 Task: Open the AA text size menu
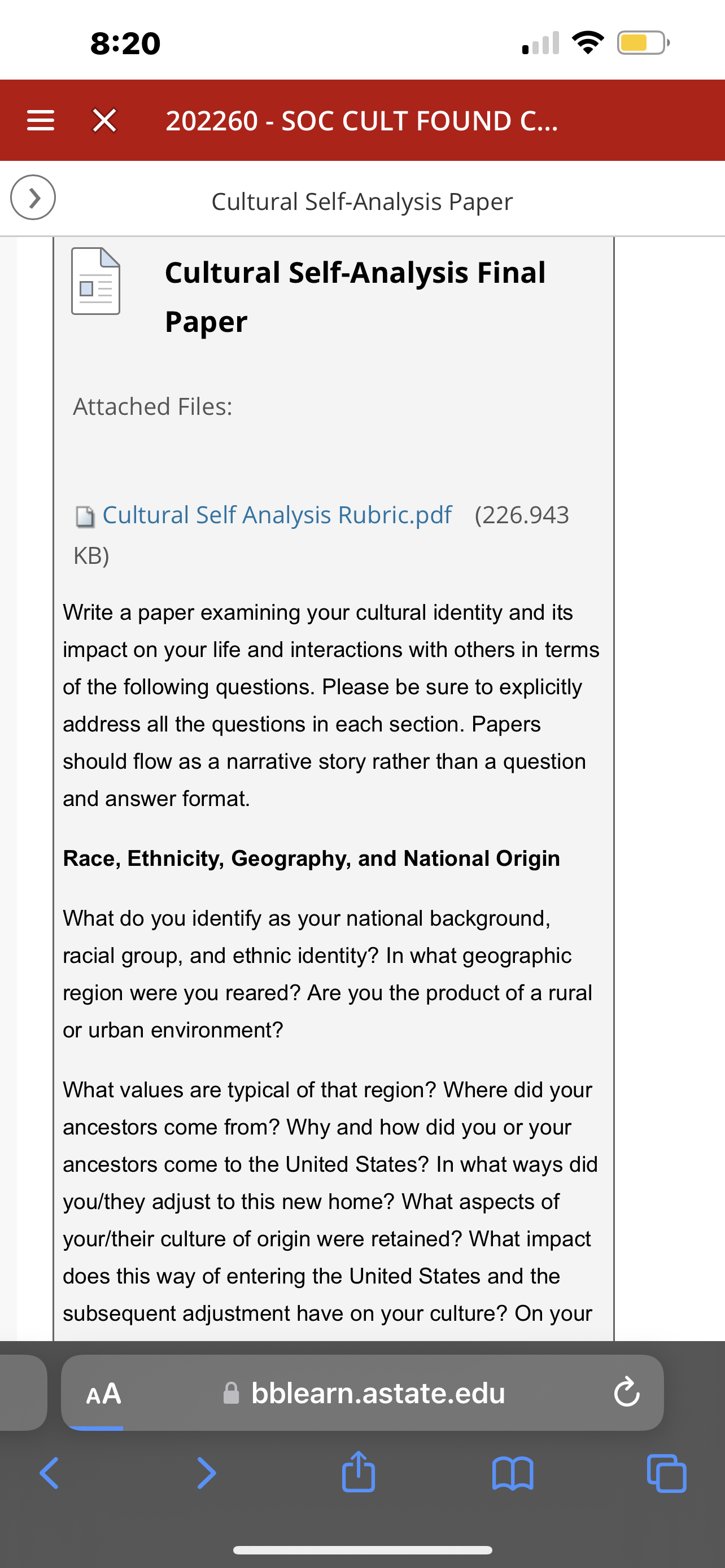pos(103,1393)
